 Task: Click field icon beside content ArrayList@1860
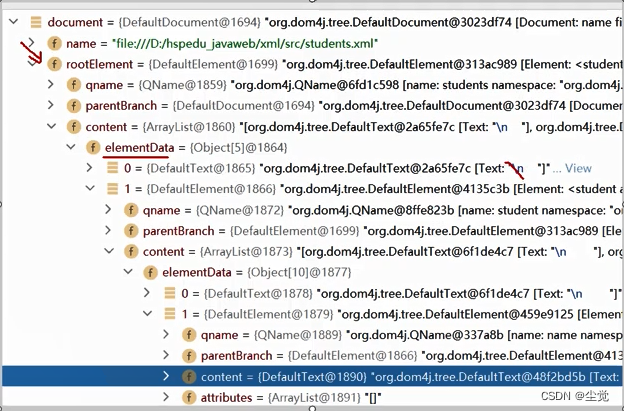point(74,127)
